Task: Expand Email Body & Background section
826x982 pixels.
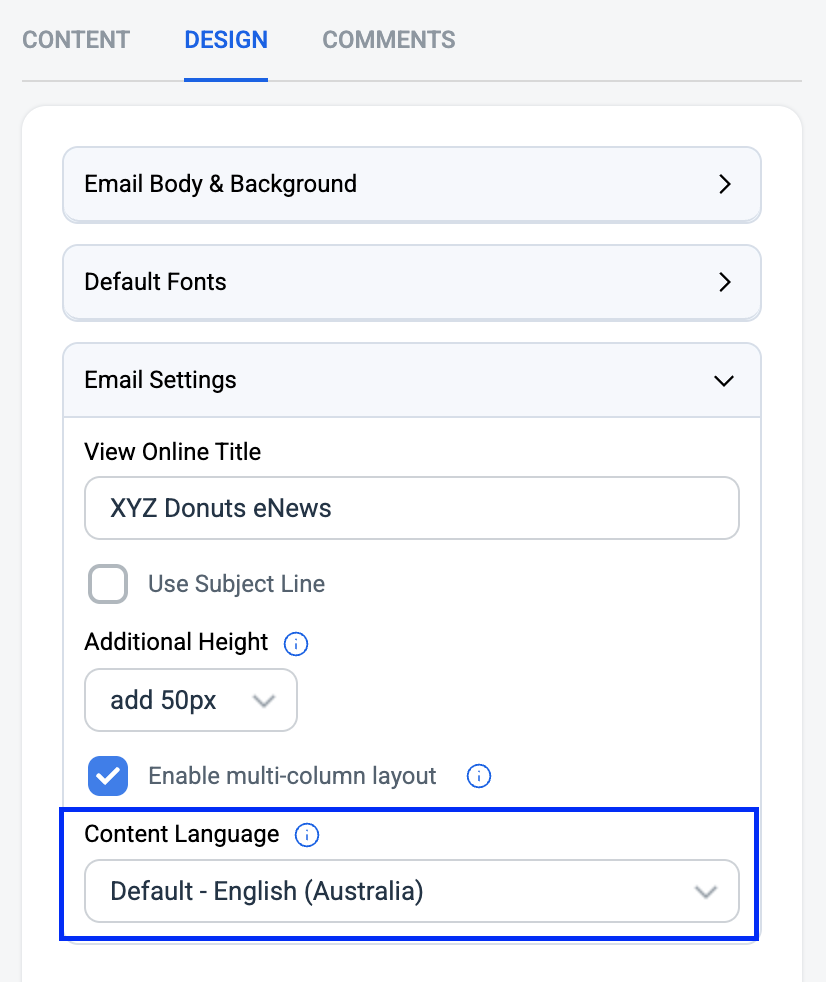Action: (412, 185)
